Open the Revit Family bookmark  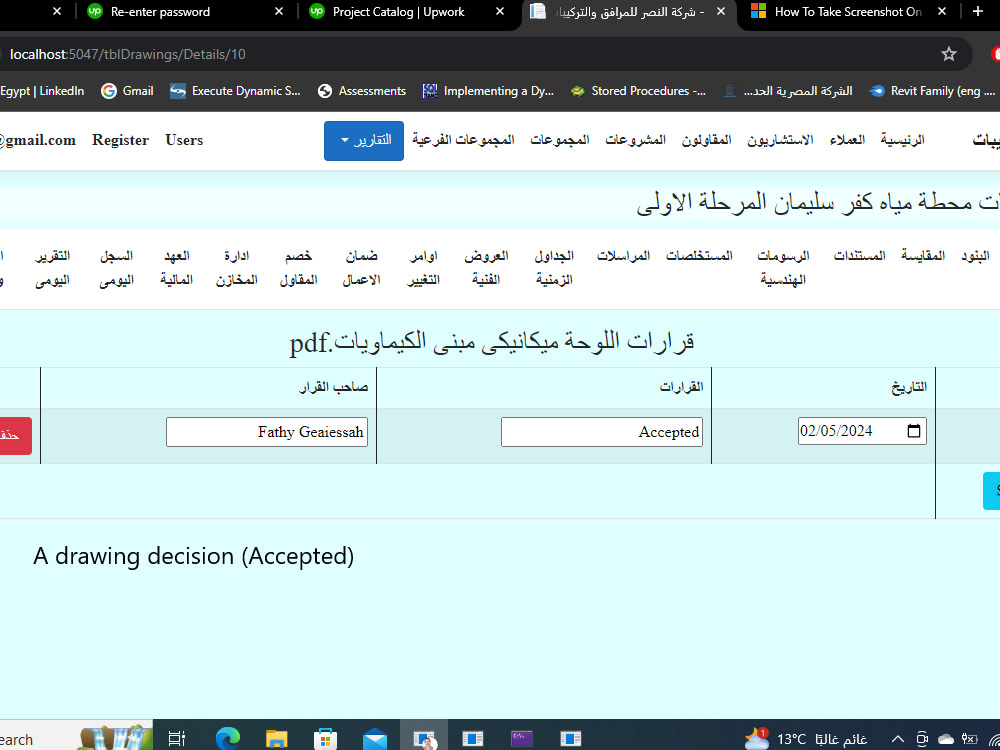(x=932, y=91)
